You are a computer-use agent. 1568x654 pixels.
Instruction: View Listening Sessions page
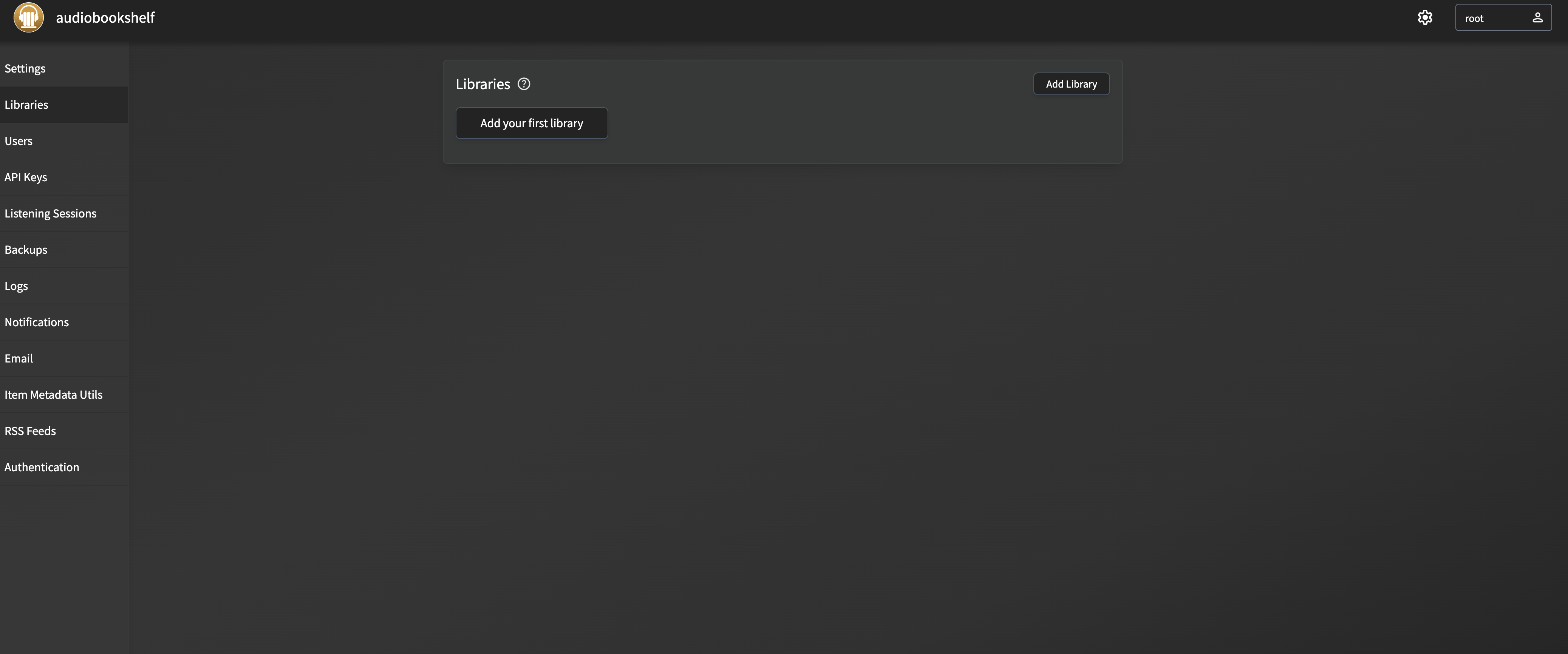pyautogui.click(x=51, y=214)
